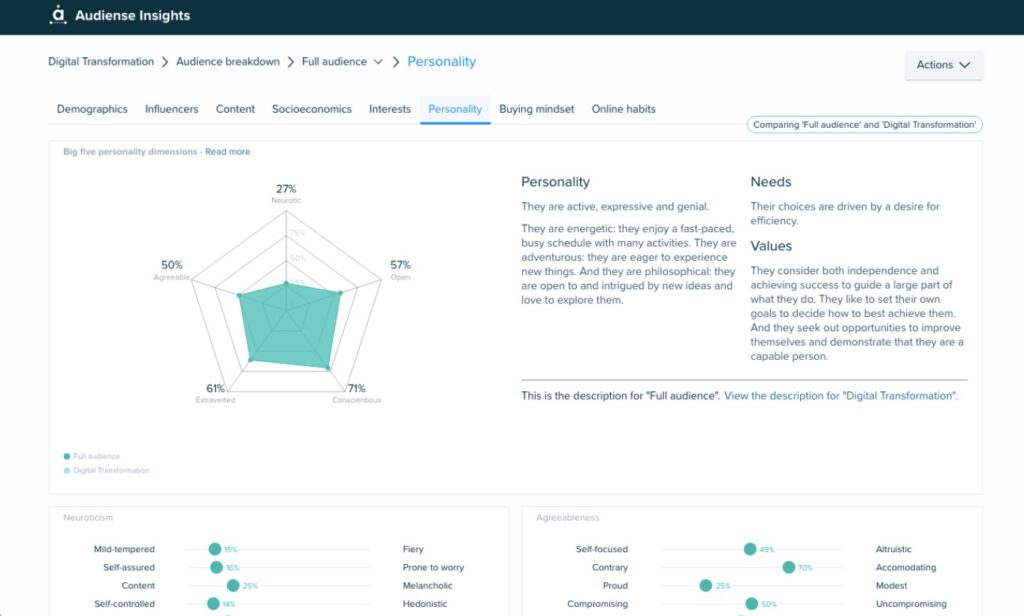View the Online habits tab

(623, 109)
